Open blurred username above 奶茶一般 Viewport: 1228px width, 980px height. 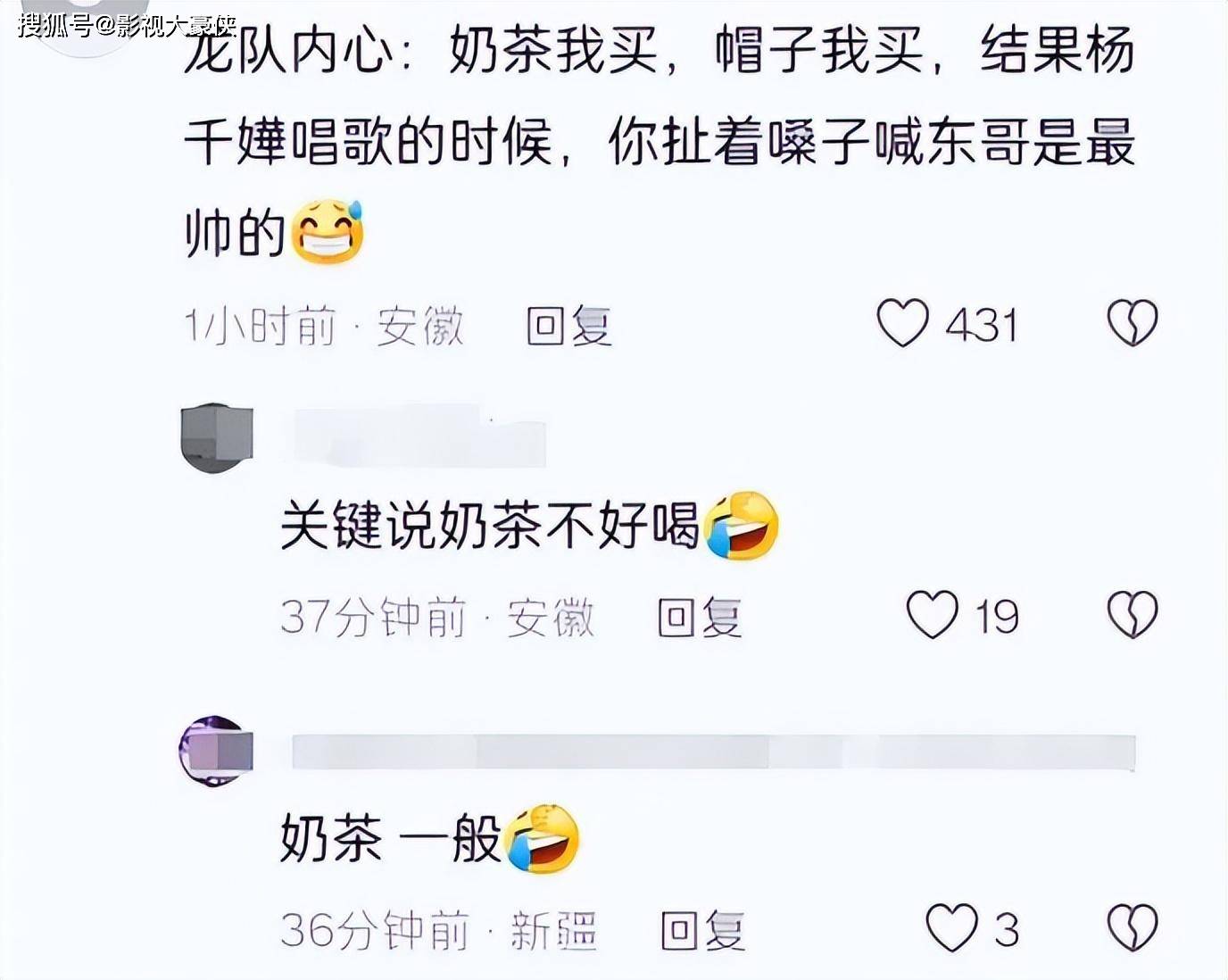click(713, 752)
